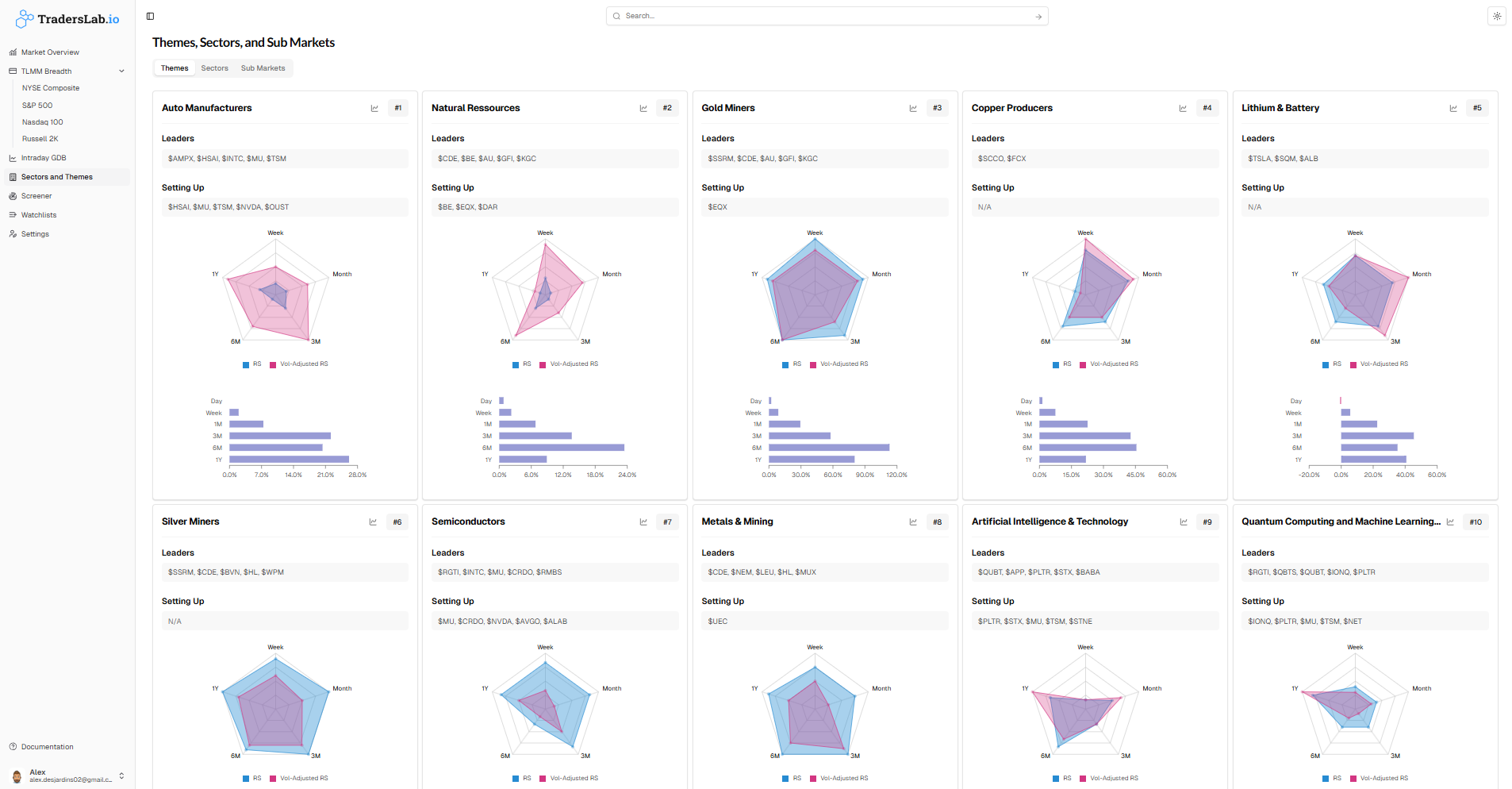Toggle the sidebar collapse icon
This screenshot has height=789, width=1512.
click(x=150, y=16)
